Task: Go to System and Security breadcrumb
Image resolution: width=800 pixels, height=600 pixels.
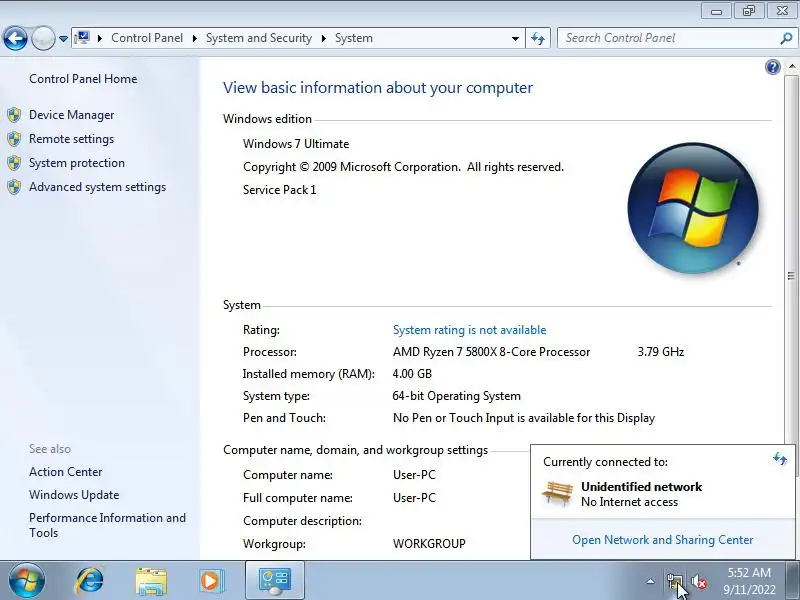Action: pyautogui.click(x=259, y=38)
